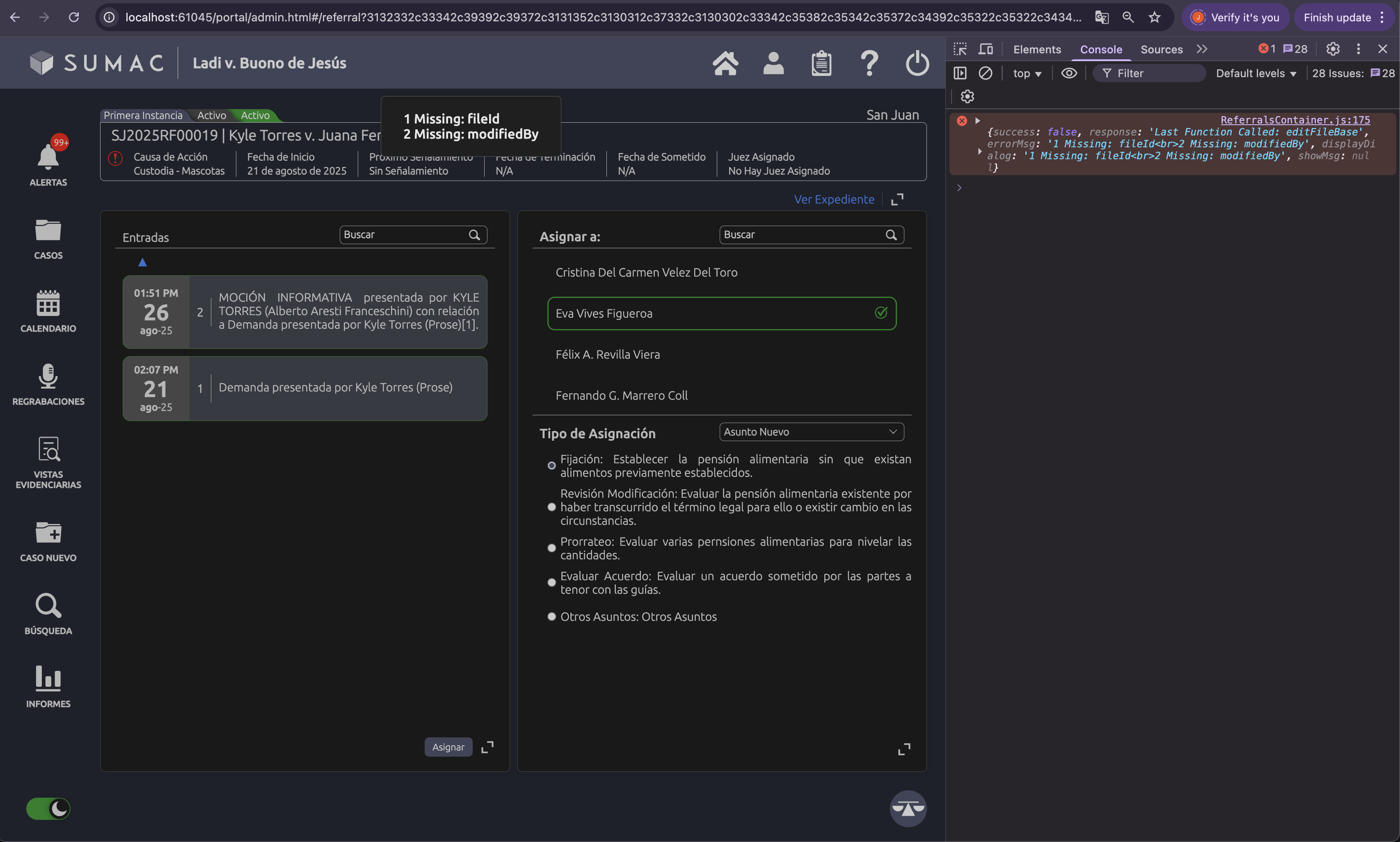Select Prorrateo radio option
This screenshot has width=1400, height=842.
(551, 548)
